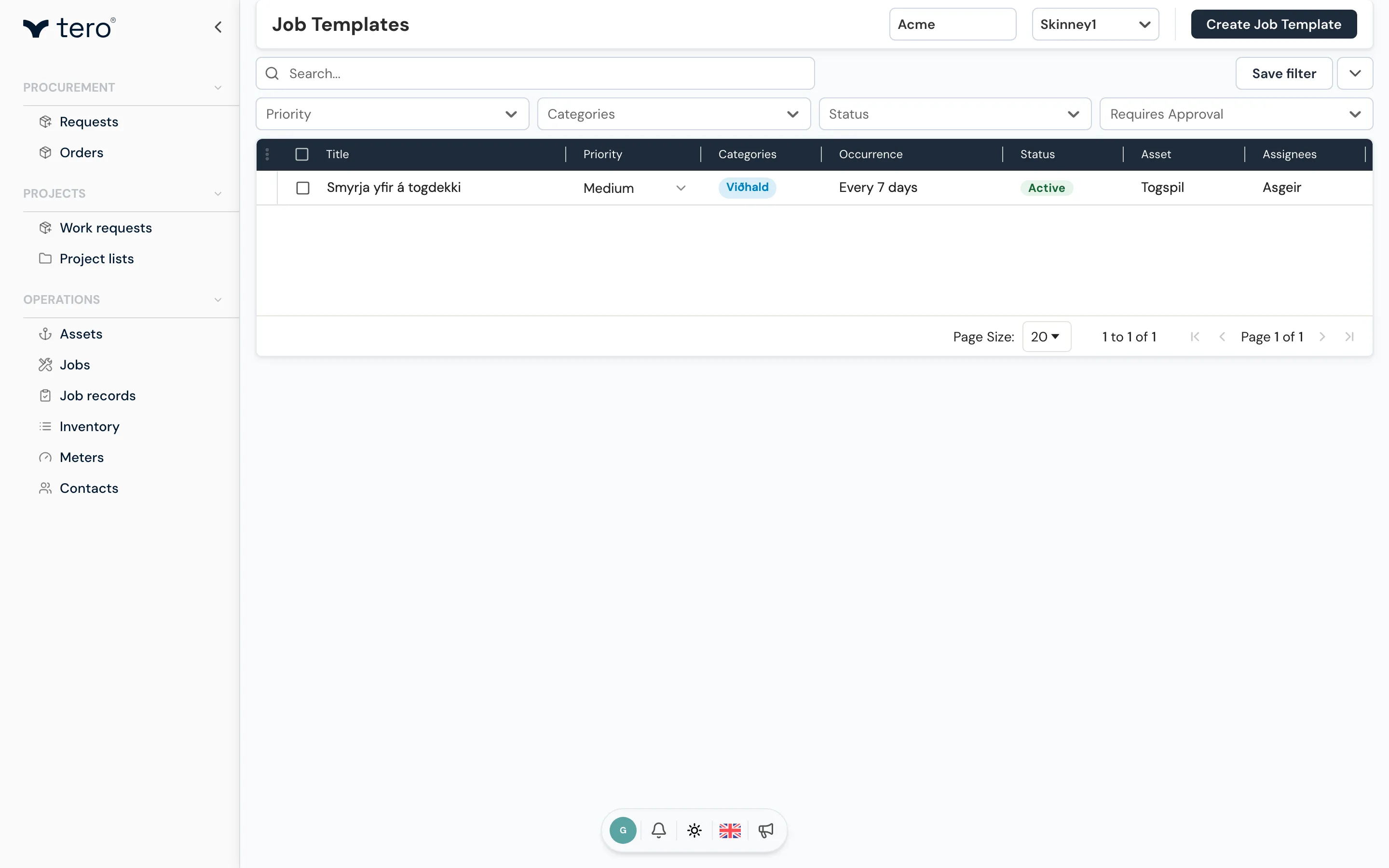Open the Priority filter dropdown

392,114
